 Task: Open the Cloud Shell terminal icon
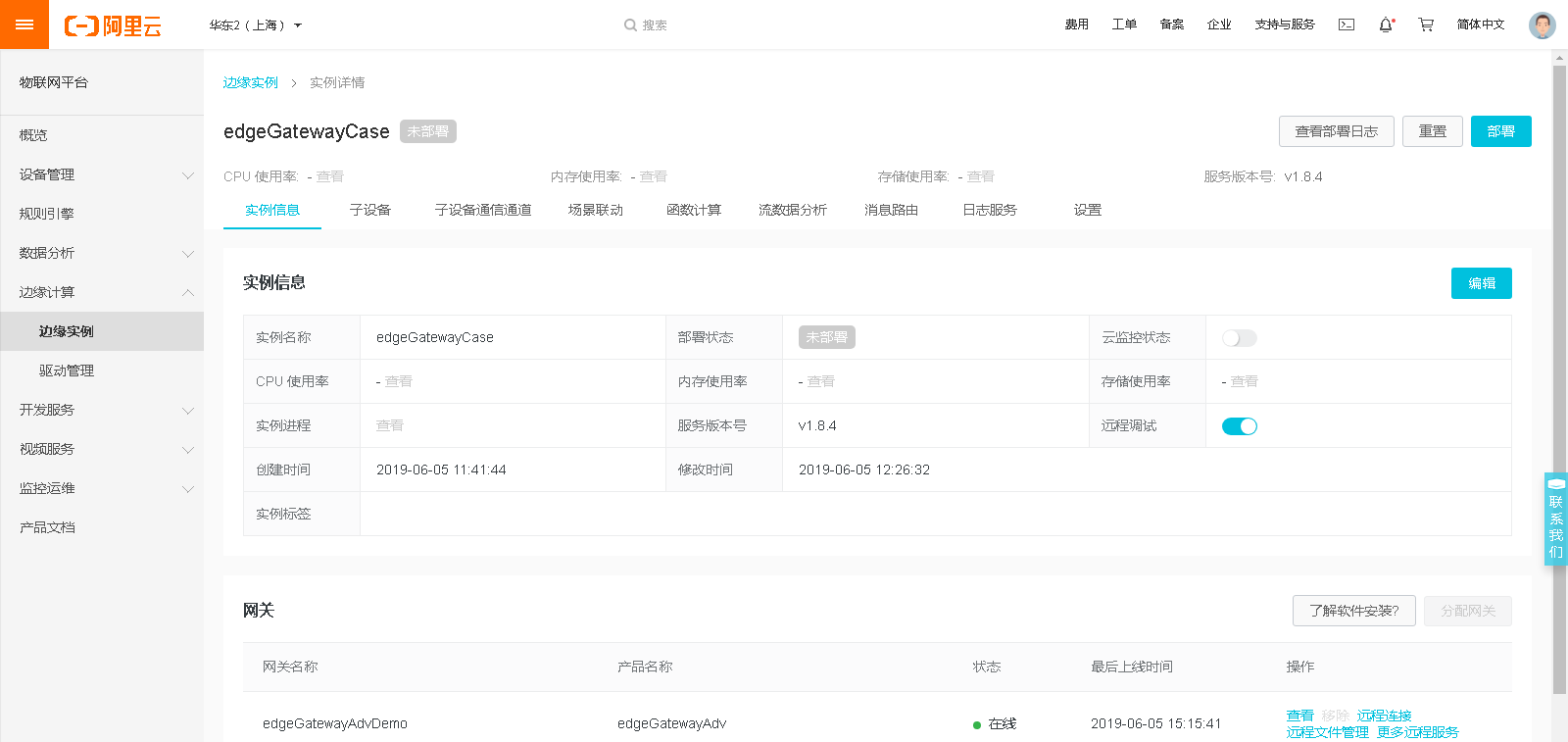pos(1347,25)
